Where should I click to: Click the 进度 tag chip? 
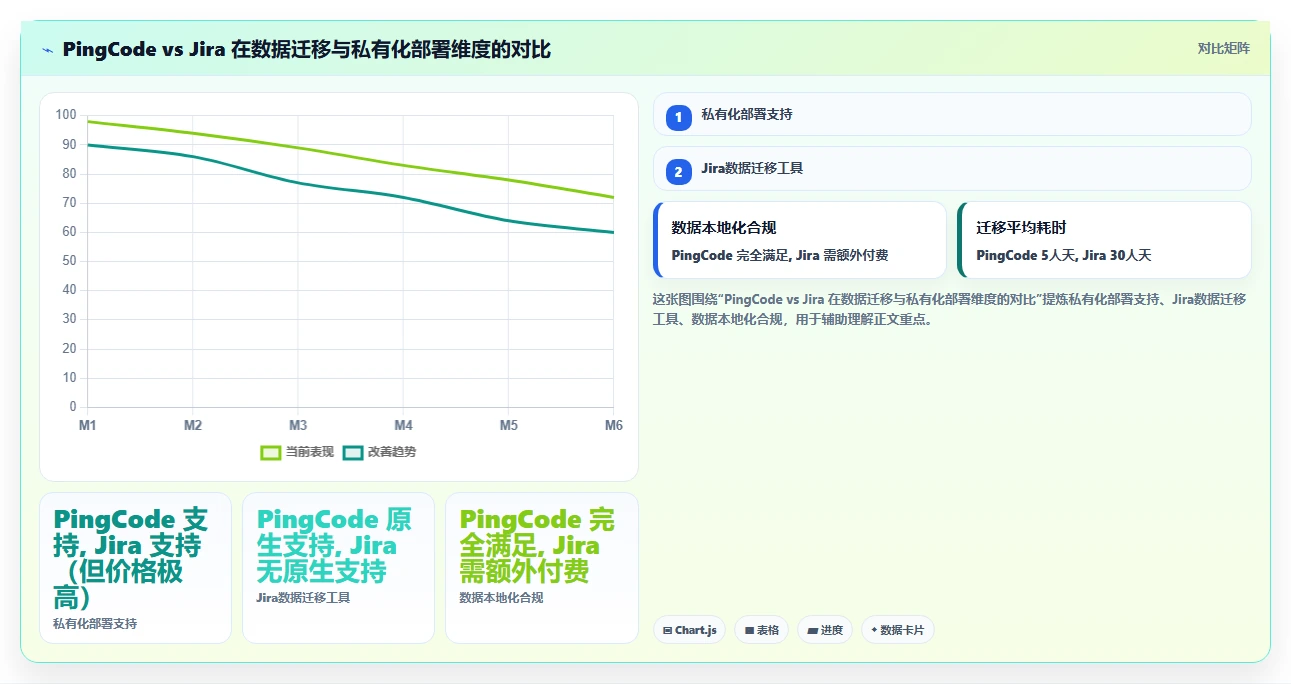(x=824, y=630)
